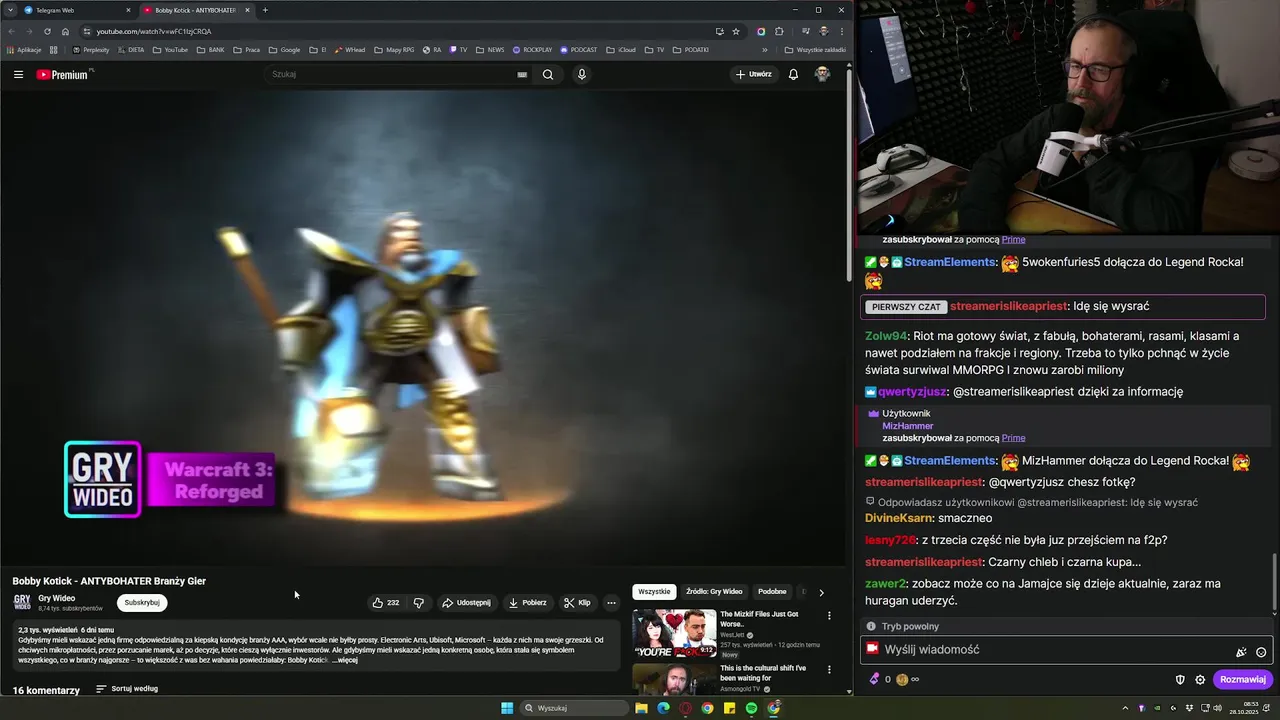
Task: Open hidden bookmarks overflow chevron
Action: point(765,49)
